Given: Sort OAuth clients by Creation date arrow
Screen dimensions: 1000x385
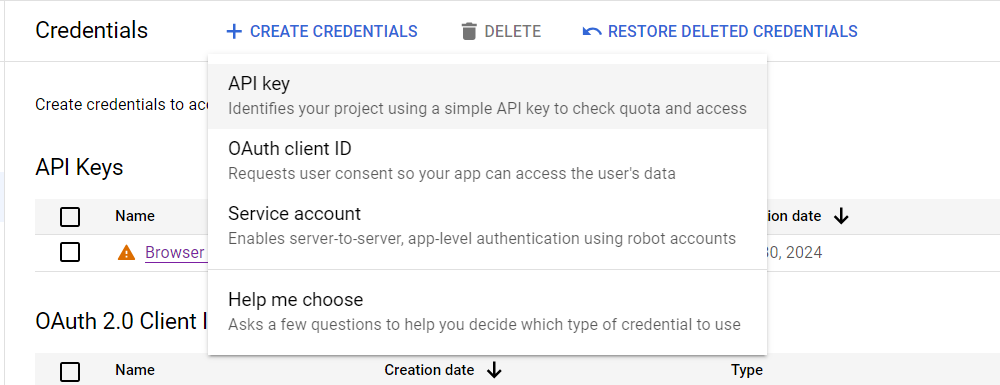Looking at the screenshot, I should (x=494, y=370).
